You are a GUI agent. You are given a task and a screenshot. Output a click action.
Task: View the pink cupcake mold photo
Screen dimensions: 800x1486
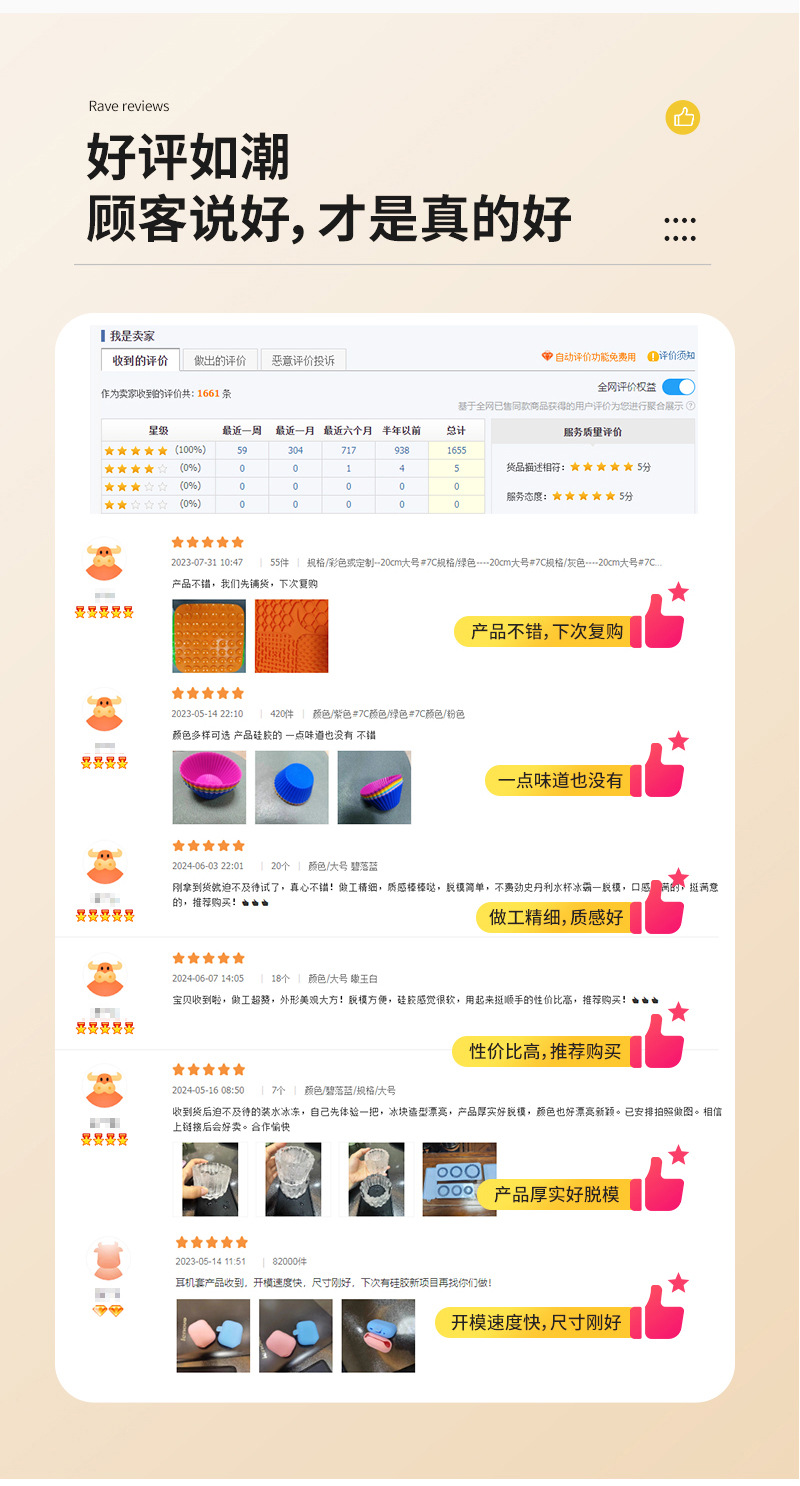click(209, 788)
